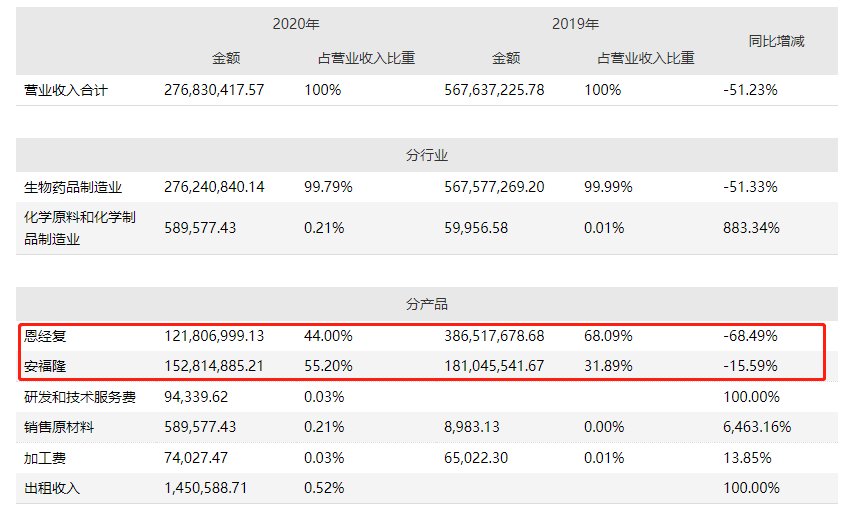Viewport: 847px width, 531px height.
Task: Click the 386,517,678.68 amount for 恩经复
Action: (494, 336)
